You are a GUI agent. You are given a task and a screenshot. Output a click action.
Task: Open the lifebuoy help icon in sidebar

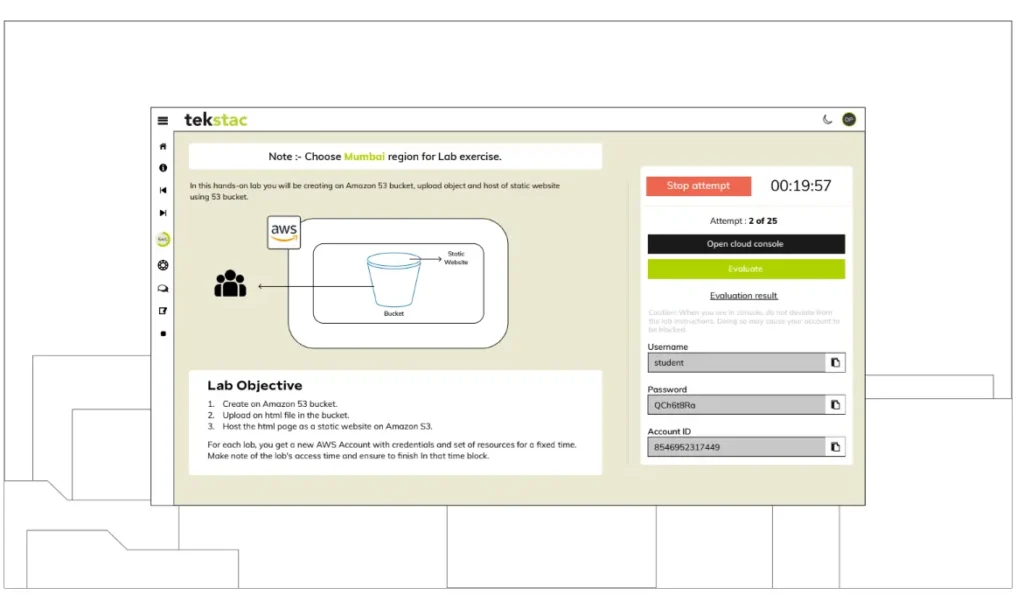(x=163, y=265)
